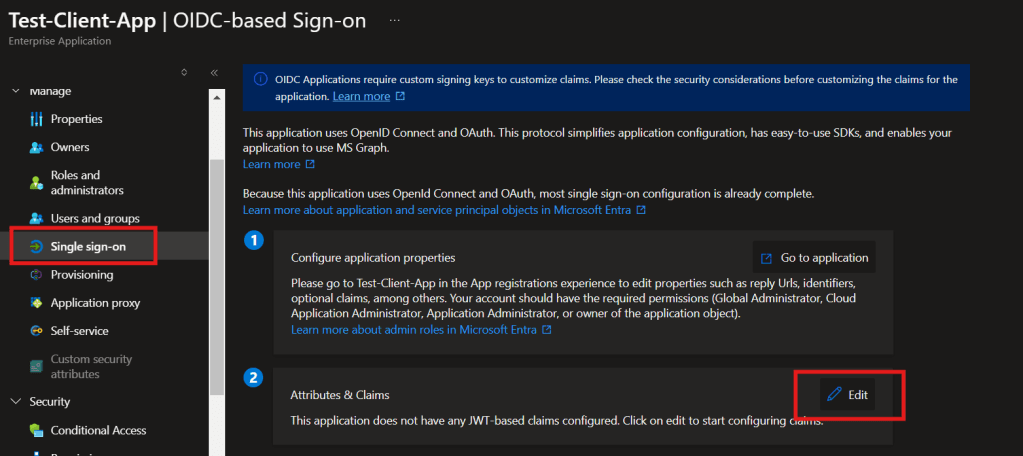The image size is (1023, 456).
Task: Open the ellipsis menu beside page title
Action: (395, 20)
